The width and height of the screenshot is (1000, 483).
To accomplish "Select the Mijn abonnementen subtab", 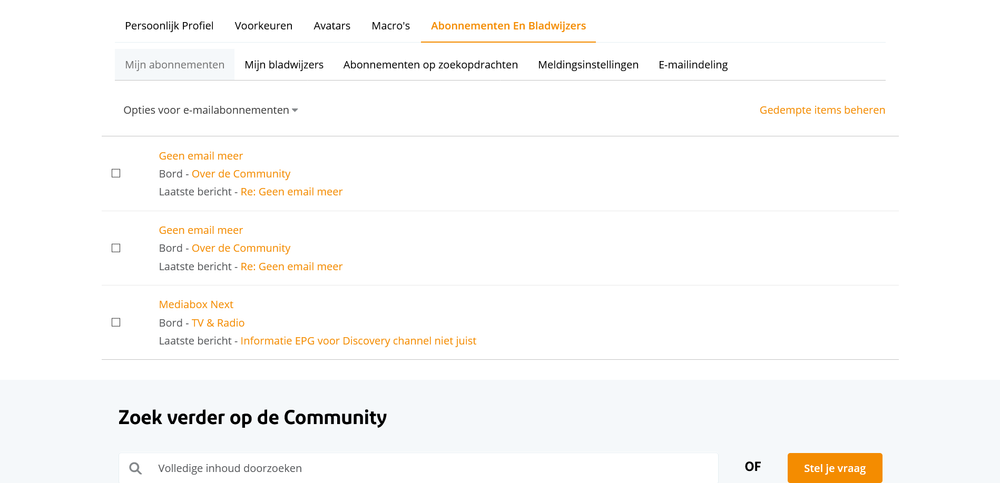I will [175, 65].
